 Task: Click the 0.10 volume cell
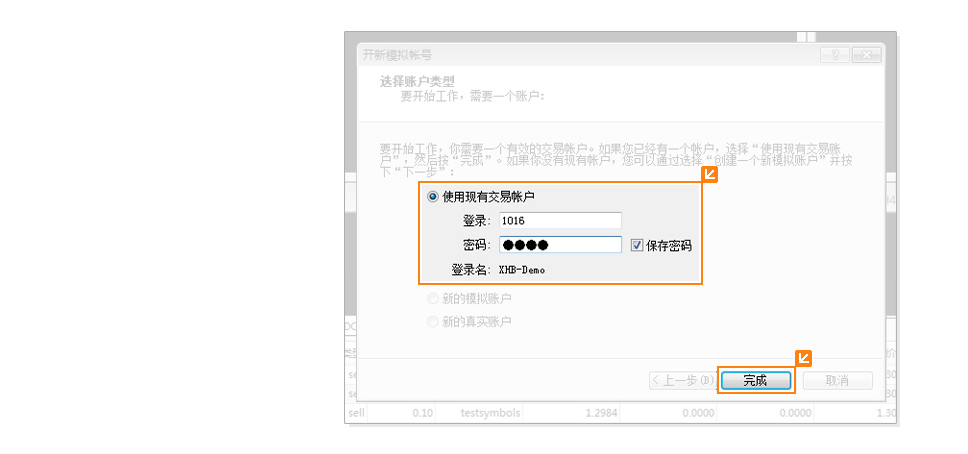tap(423, 412)
